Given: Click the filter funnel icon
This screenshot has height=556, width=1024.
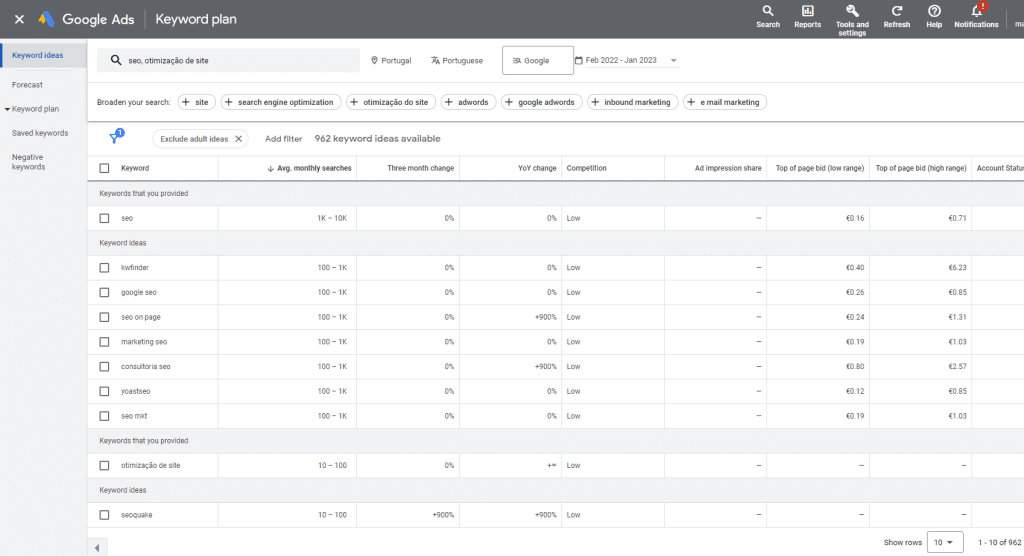Looking at the screenshot, I should pyautogui.click(x=116, y=137).
